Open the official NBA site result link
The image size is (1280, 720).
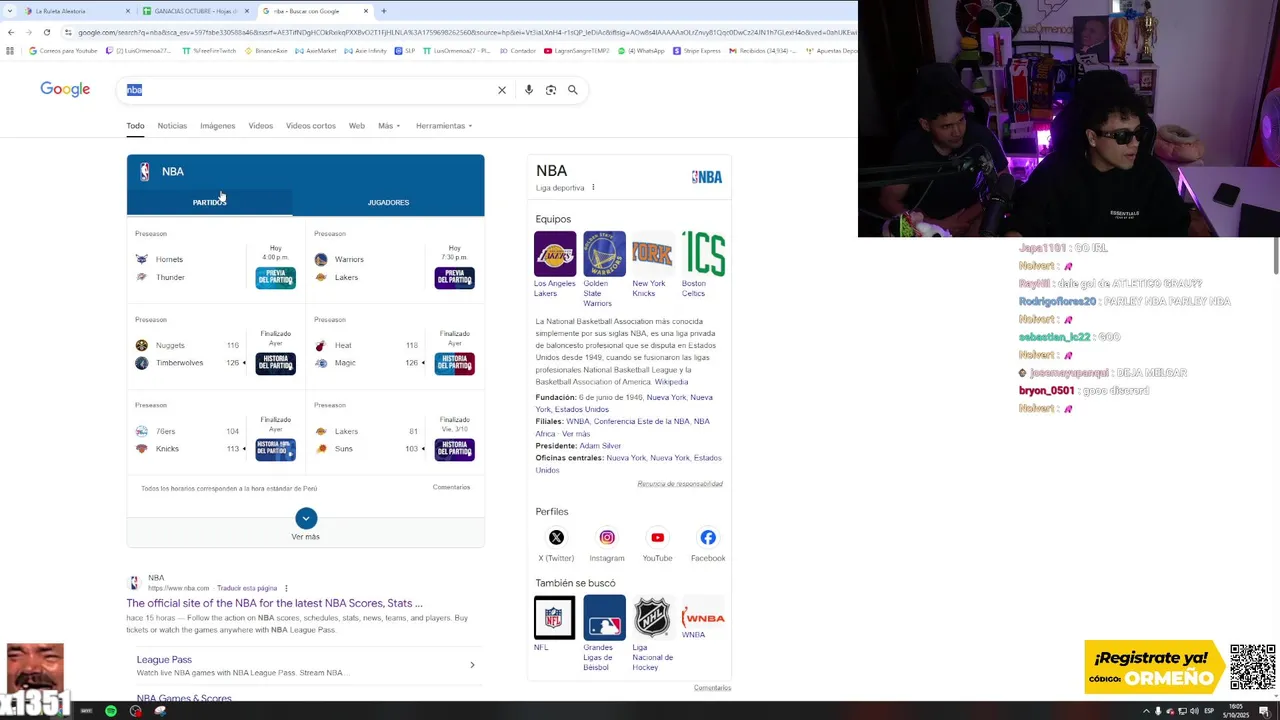(274, 603)
